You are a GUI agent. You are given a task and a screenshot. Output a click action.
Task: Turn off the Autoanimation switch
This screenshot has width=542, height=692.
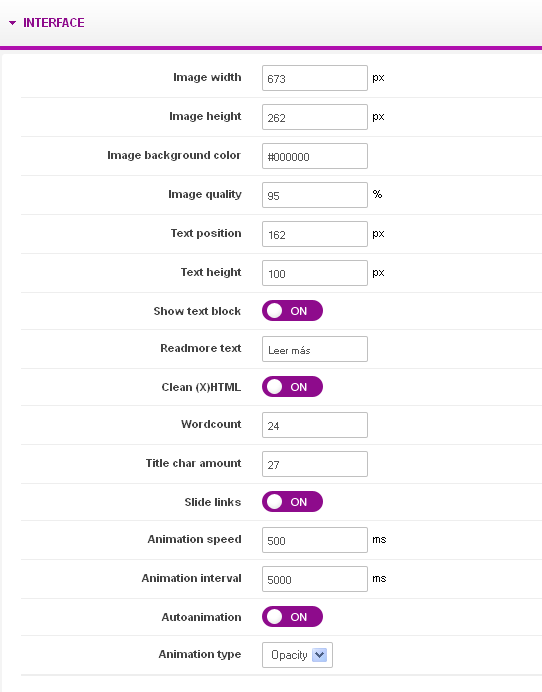point(292,617)
